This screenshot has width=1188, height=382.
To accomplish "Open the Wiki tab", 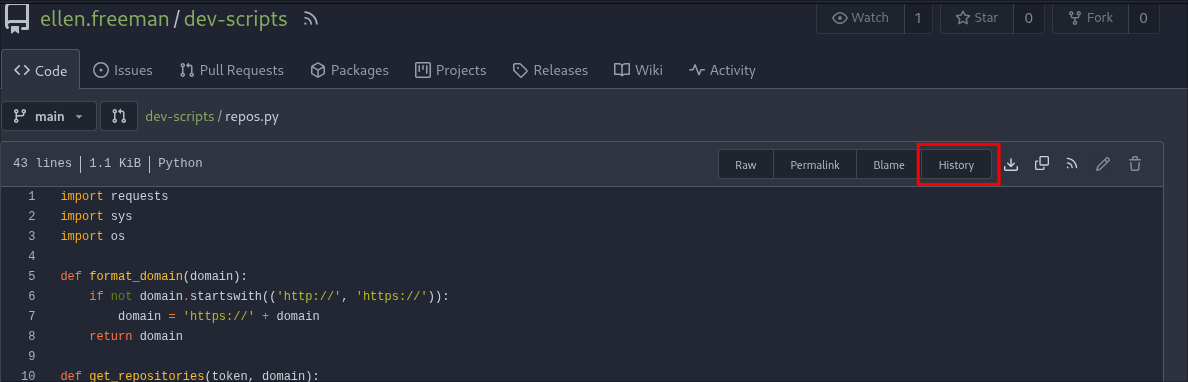I will 638,70.
